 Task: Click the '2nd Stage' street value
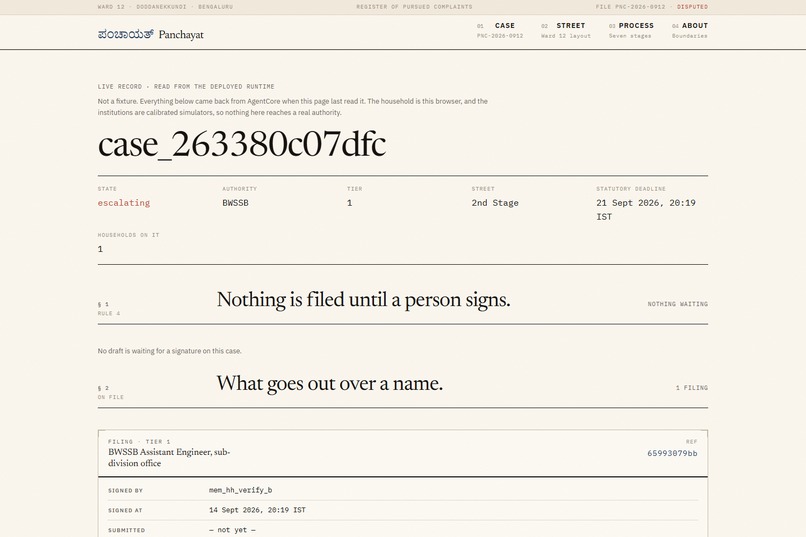pos(495,203)
